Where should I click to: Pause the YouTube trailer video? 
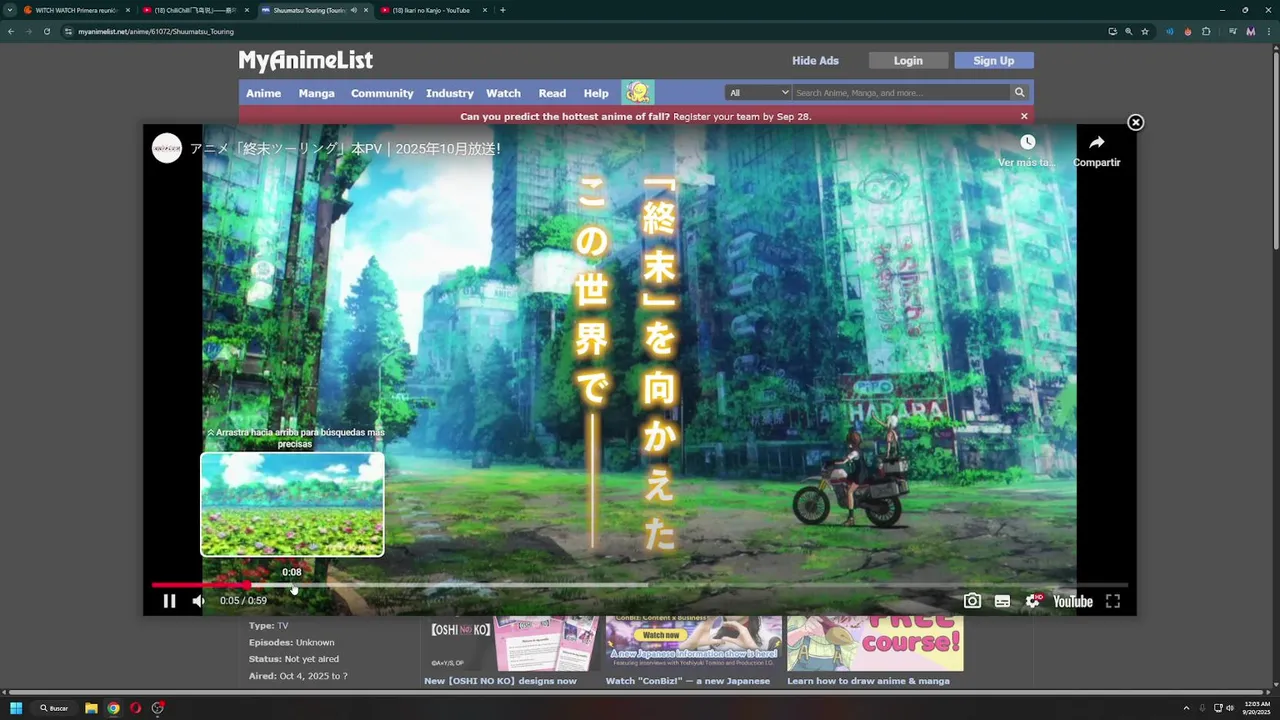point(169,601)
